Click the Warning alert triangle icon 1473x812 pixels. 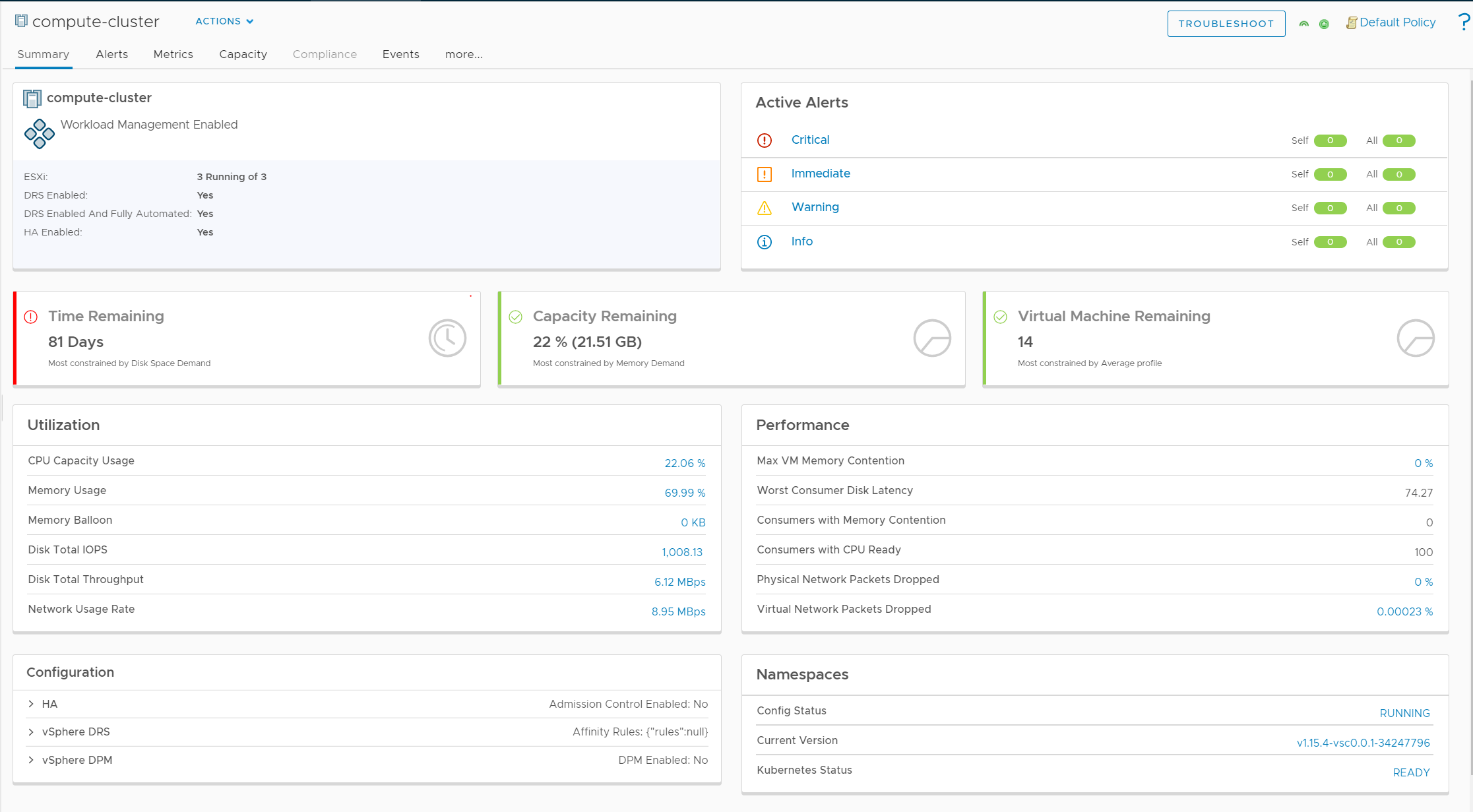click(765, 207)
